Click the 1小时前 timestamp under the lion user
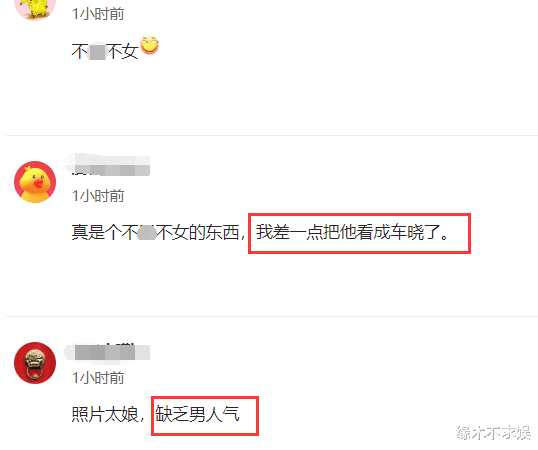 coord(98,378)
